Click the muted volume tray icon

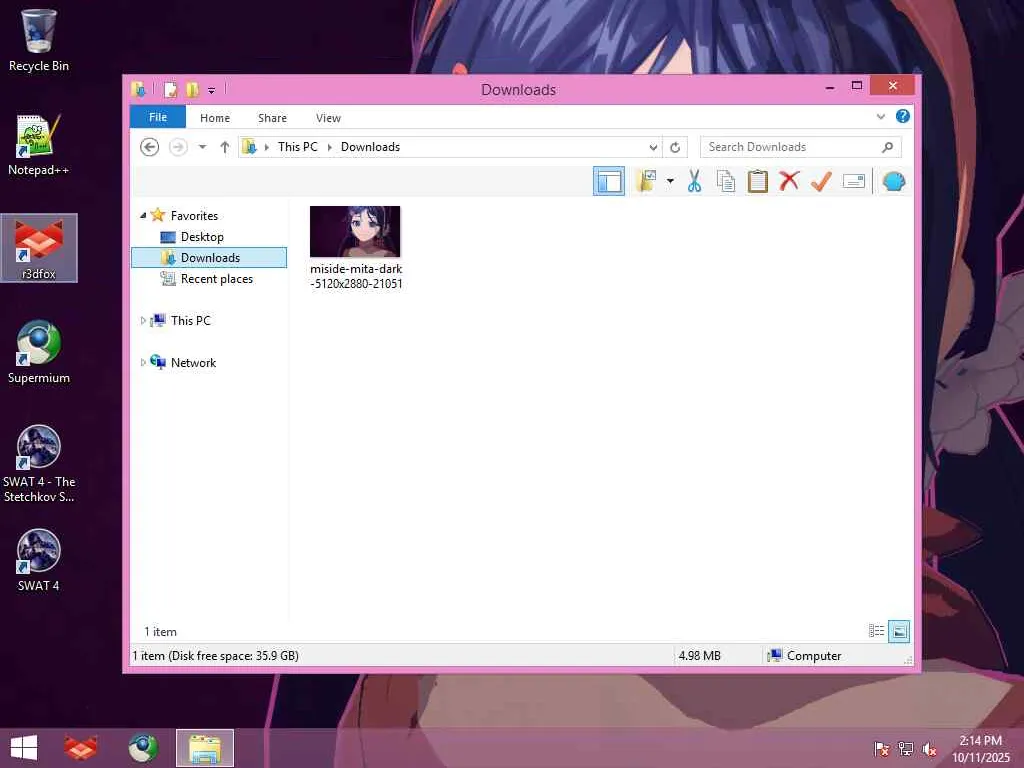(929, 749)
